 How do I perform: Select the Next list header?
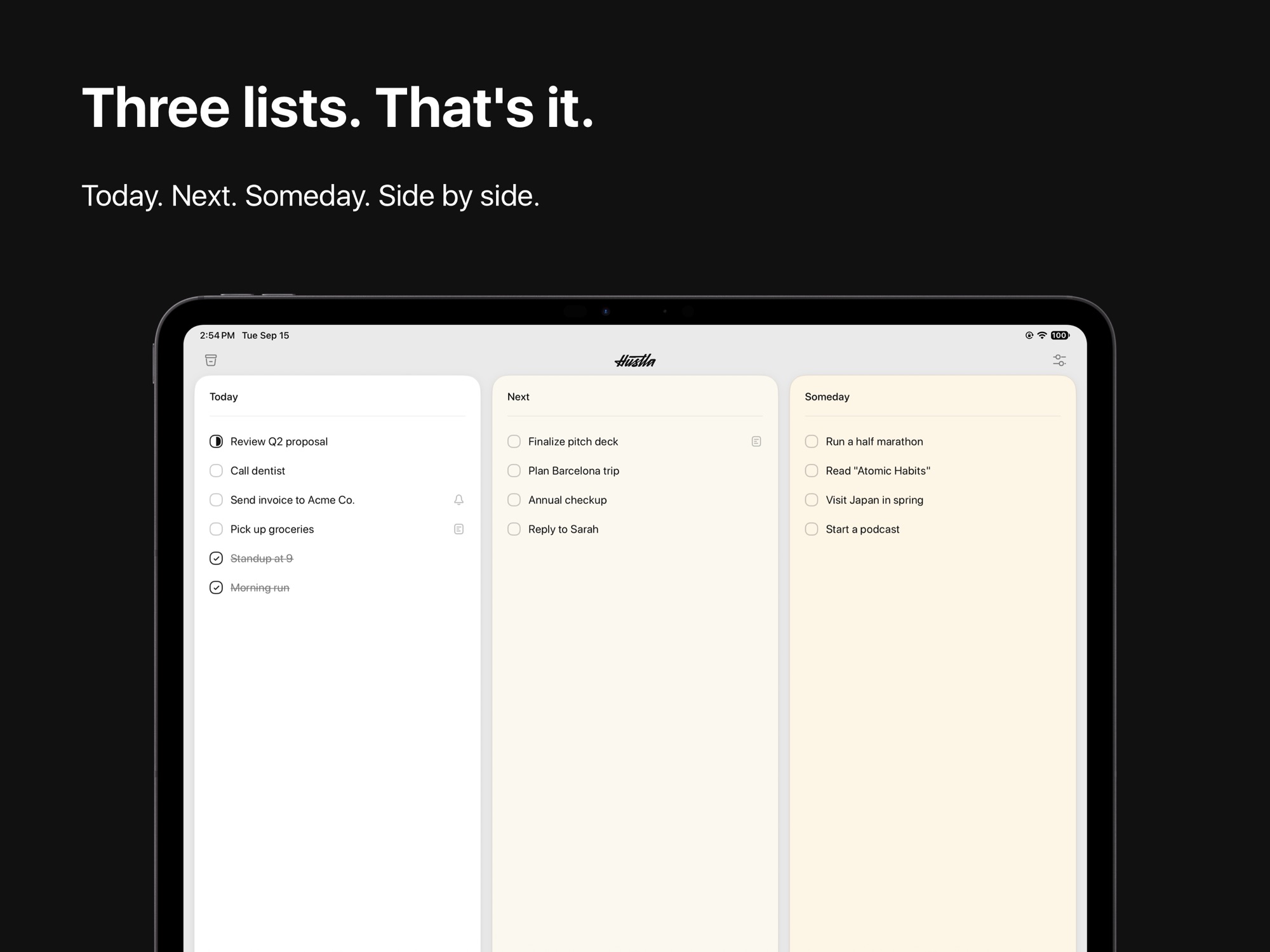click(518, 397)
